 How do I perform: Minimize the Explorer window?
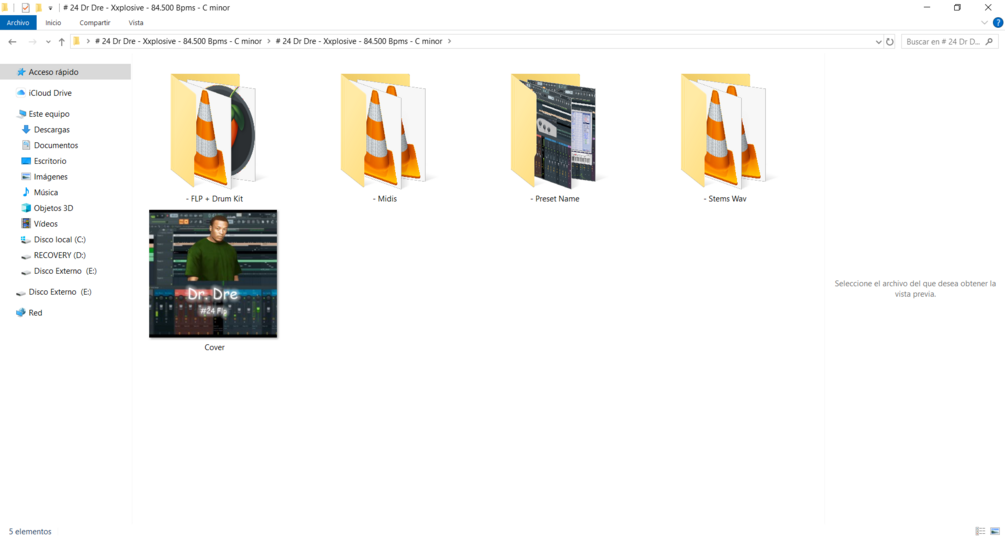(927, 8)
